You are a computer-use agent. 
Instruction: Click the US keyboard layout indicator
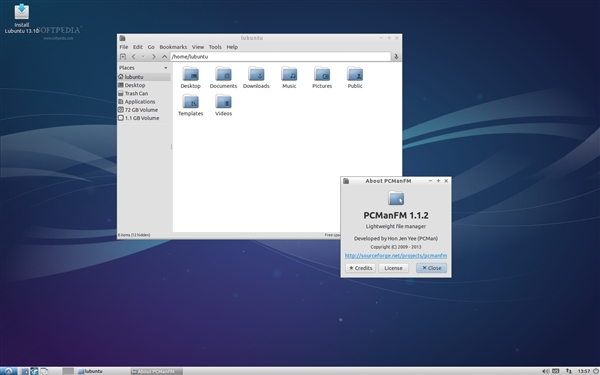pos(556,371)
